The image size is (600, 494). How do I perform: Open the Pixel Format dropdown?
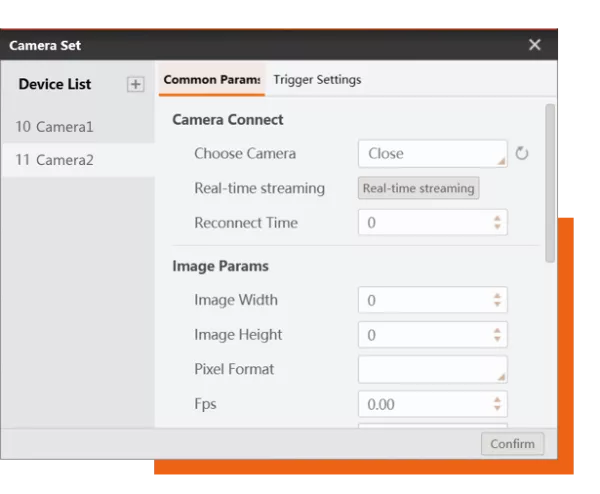[432, 369]
